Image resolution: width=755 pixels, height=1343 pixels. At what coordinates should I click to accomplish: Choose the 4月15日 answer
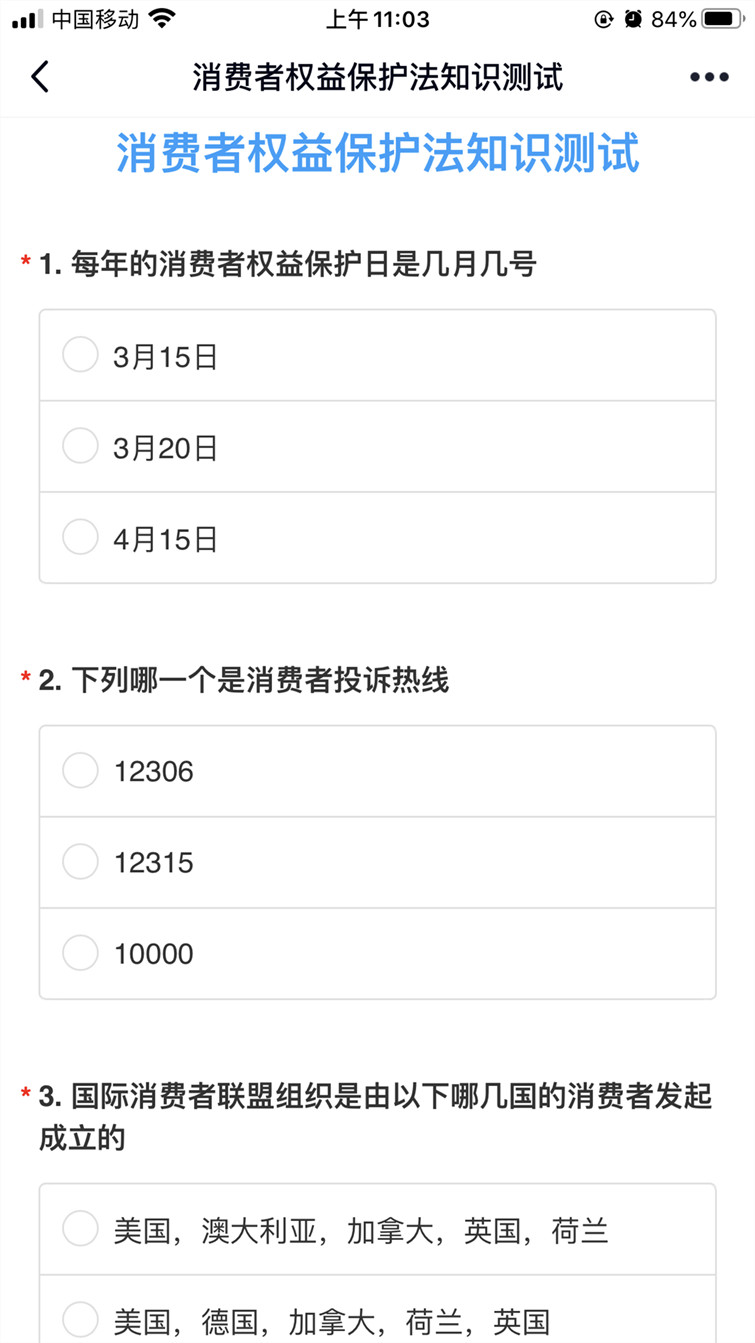[80, 538]
